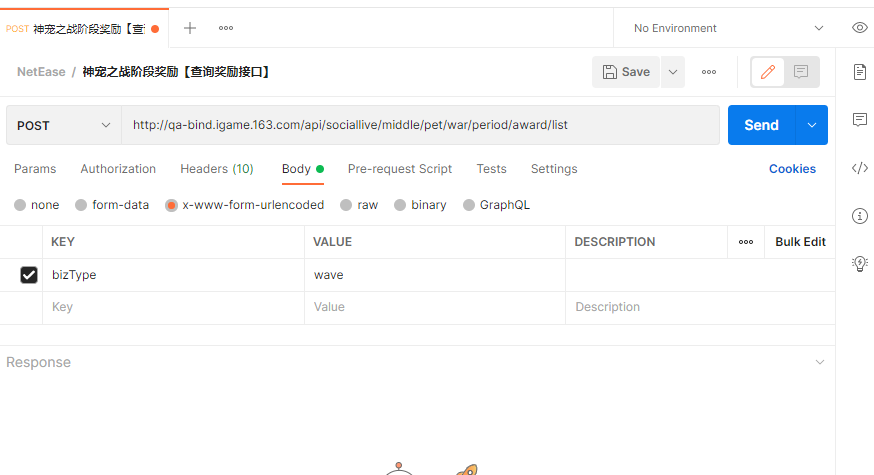Open the lightbulb related requests icon
Viewport: 874px width, 475px height.
[860, 263]
